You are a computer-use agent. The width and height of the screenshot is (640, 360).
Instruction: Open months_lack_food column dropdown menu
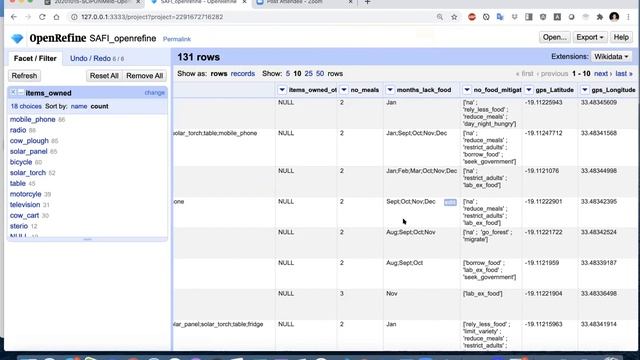(x=390, y=90)
